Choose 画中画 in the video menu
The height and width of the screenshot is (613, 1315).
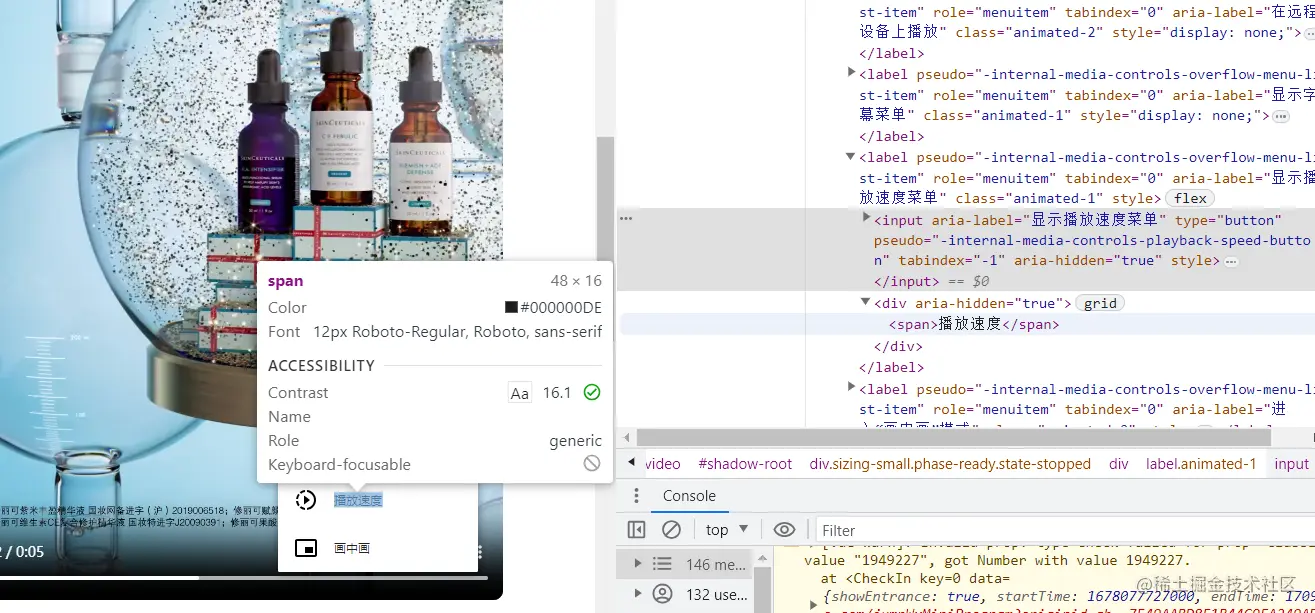(352, 548)
